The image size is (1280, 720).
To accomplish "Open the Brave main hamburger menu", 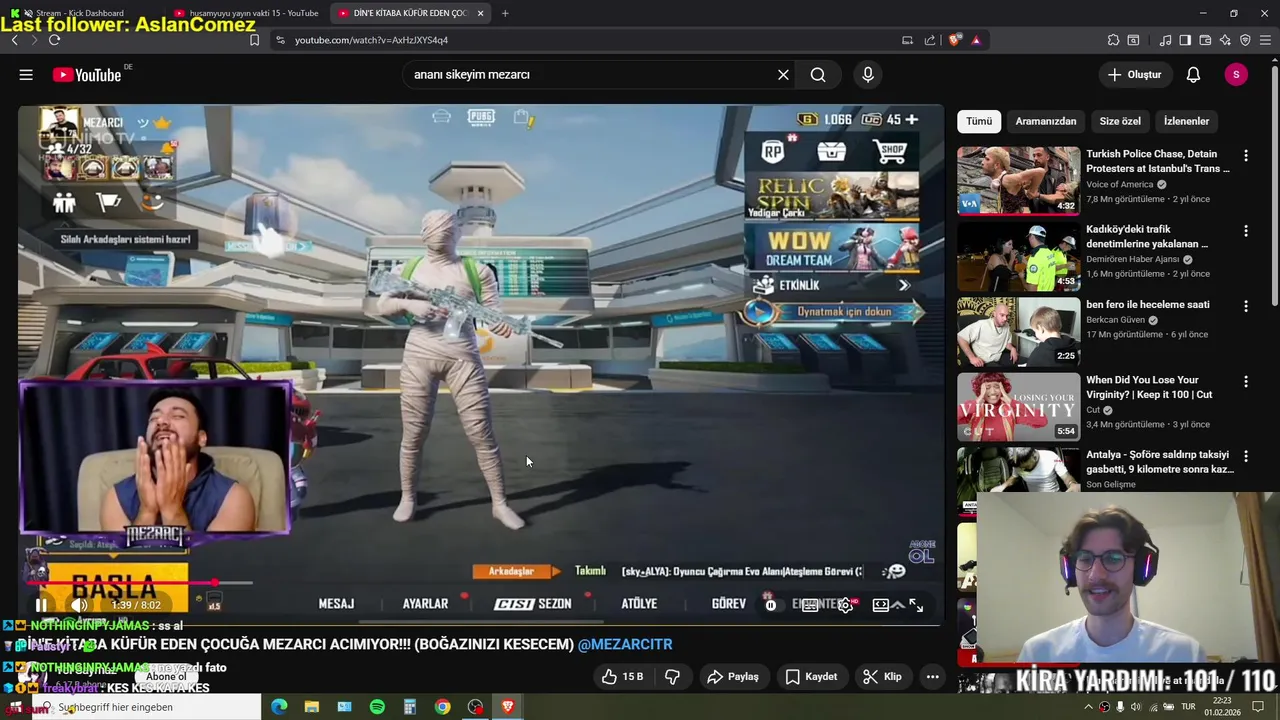I will (x=1265, y=40).
